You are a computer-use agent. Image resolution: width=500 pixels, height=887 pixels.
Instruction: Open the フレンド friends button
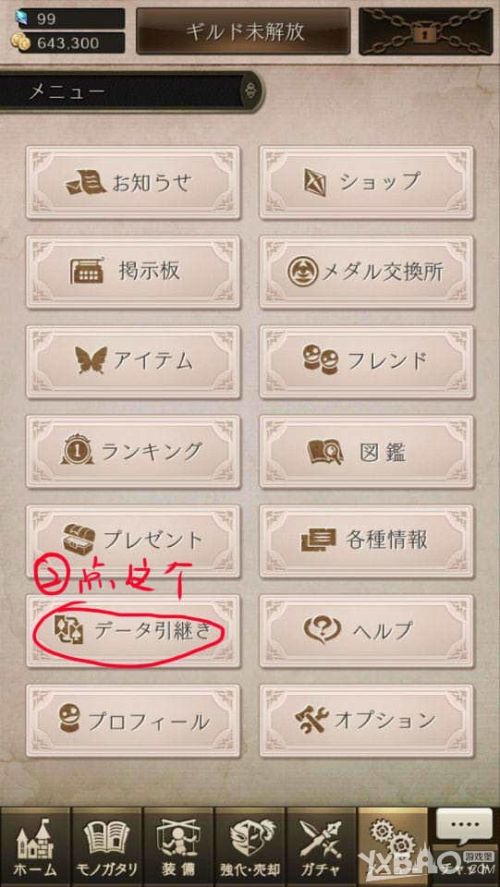pyautogui.click(x=367, y=362)
